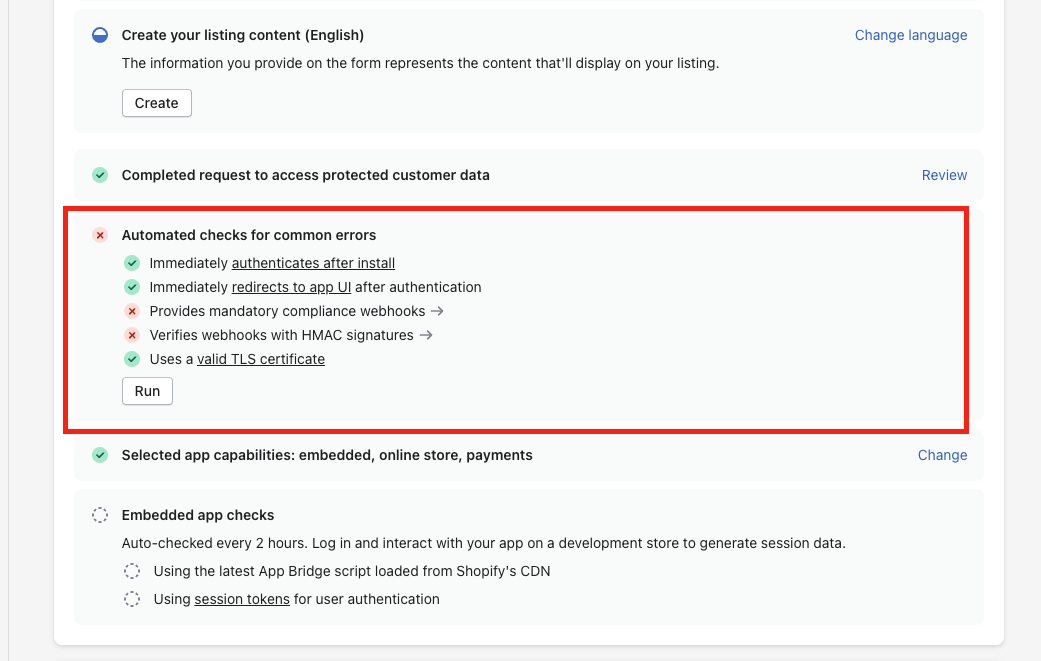This screenshot has width=1041, height=661.
Task: Click red X icon beside Automated checks
Action: pos(100,235)
